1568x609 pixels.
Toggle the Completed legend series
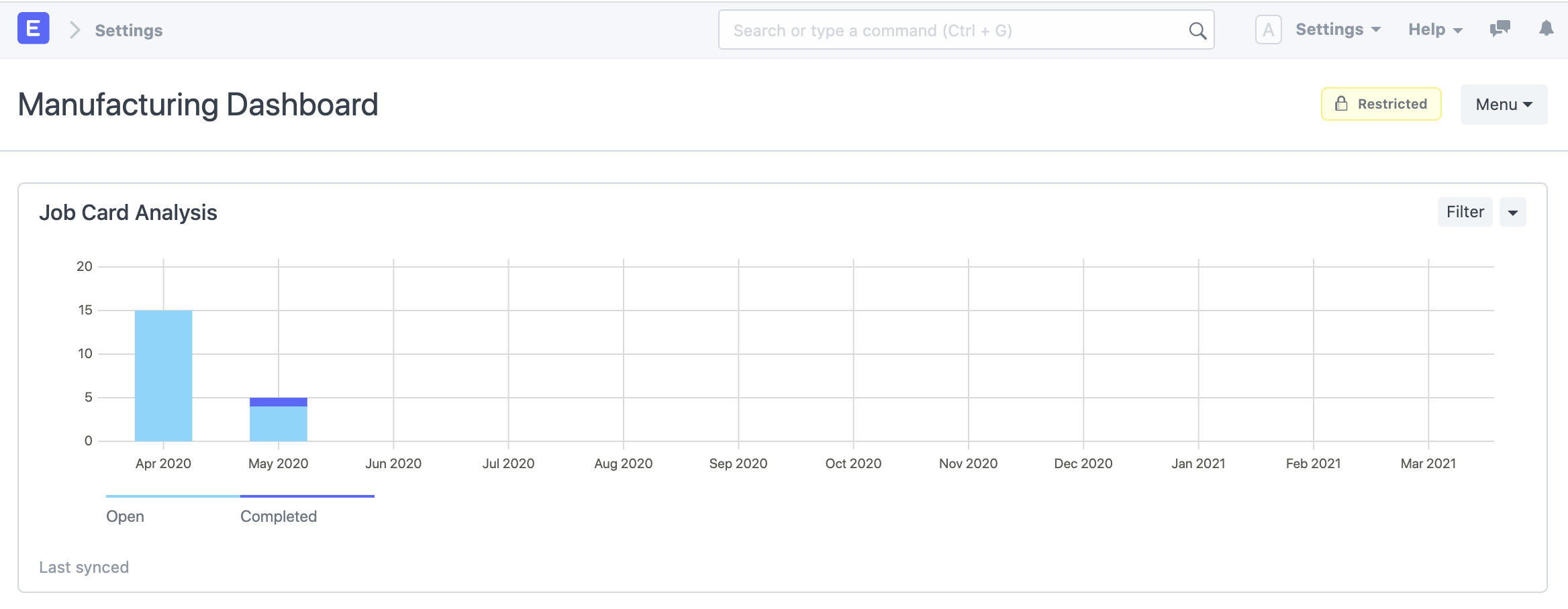tap(279, 516)
